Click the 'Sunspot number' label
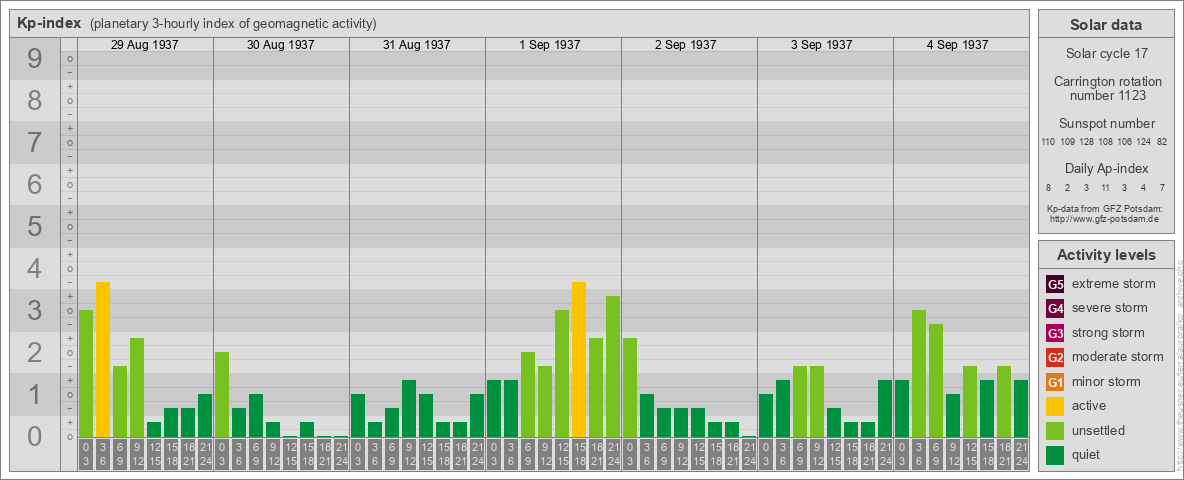 coord(1106,124)
